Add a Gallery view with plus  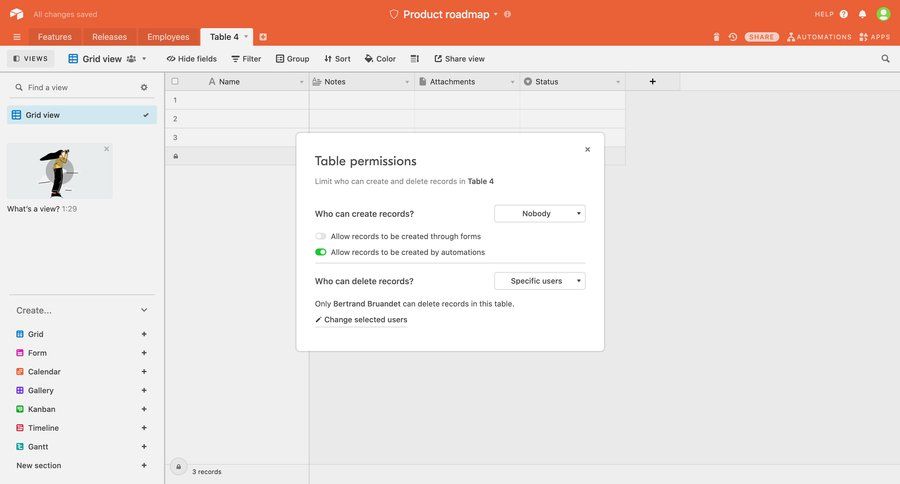144,390
